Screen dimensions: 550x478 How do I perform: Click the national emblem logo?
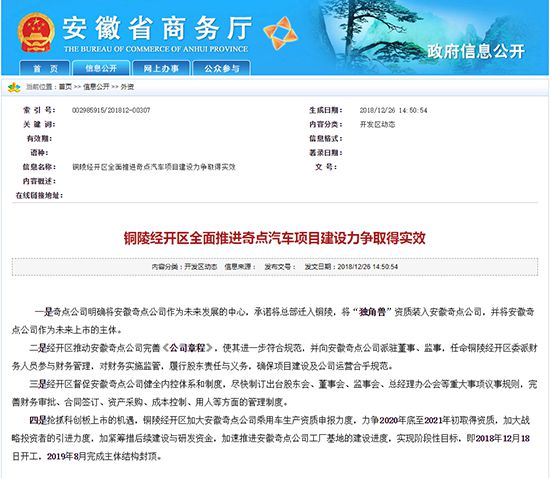(36, 32)
